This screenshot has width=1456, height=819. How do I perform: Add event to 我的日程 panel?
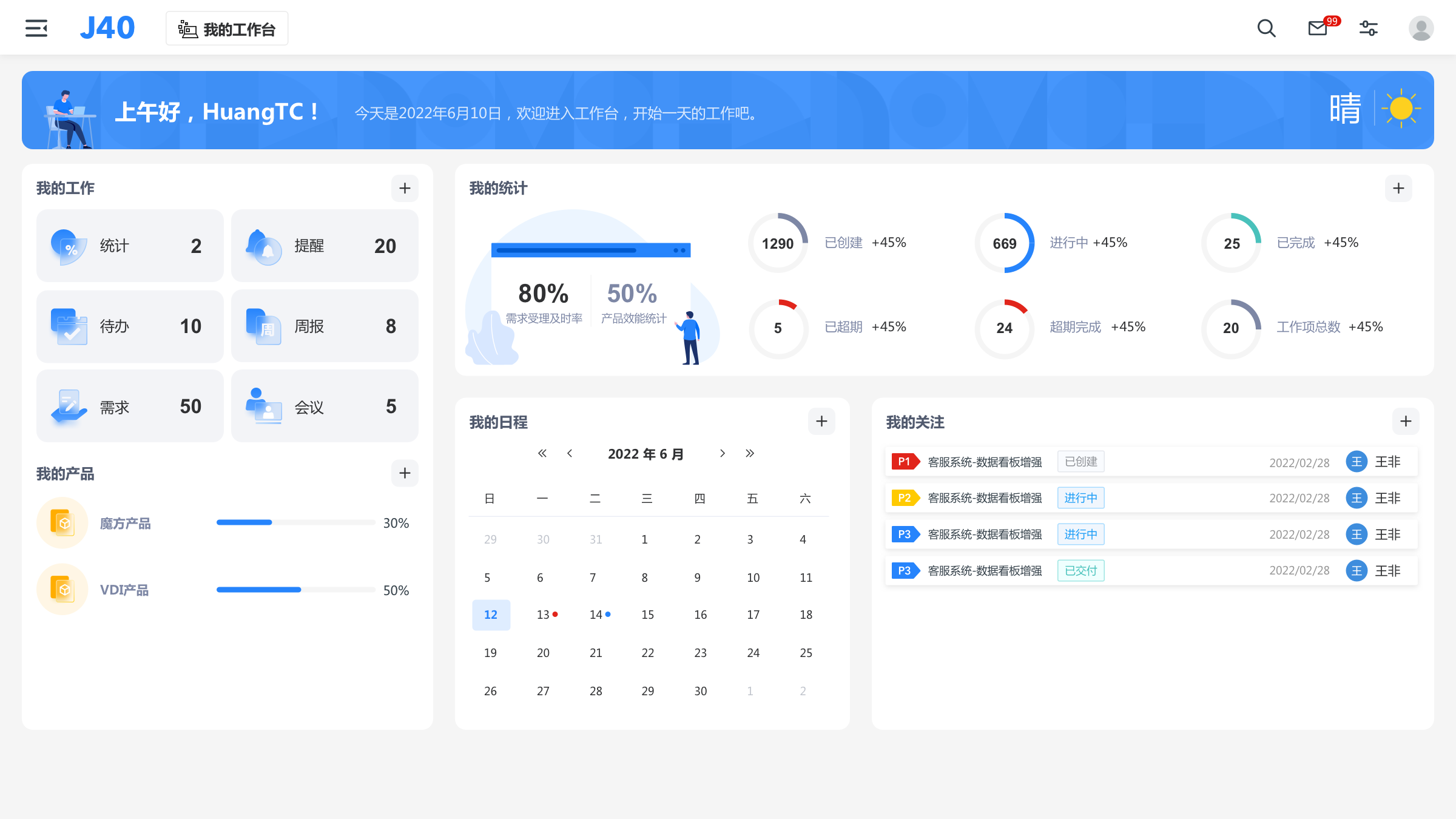point(821,422)
